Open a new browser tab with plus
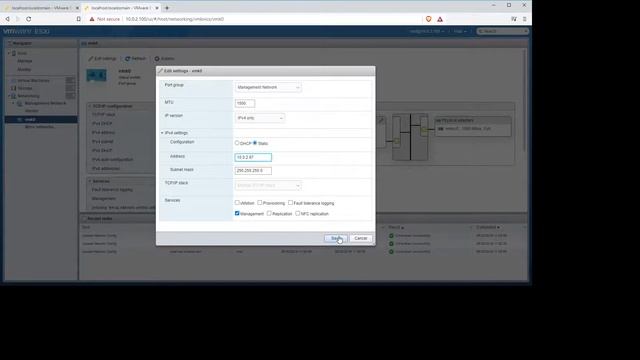The height and width of the screenshot is (360, 640). [167, 8]
